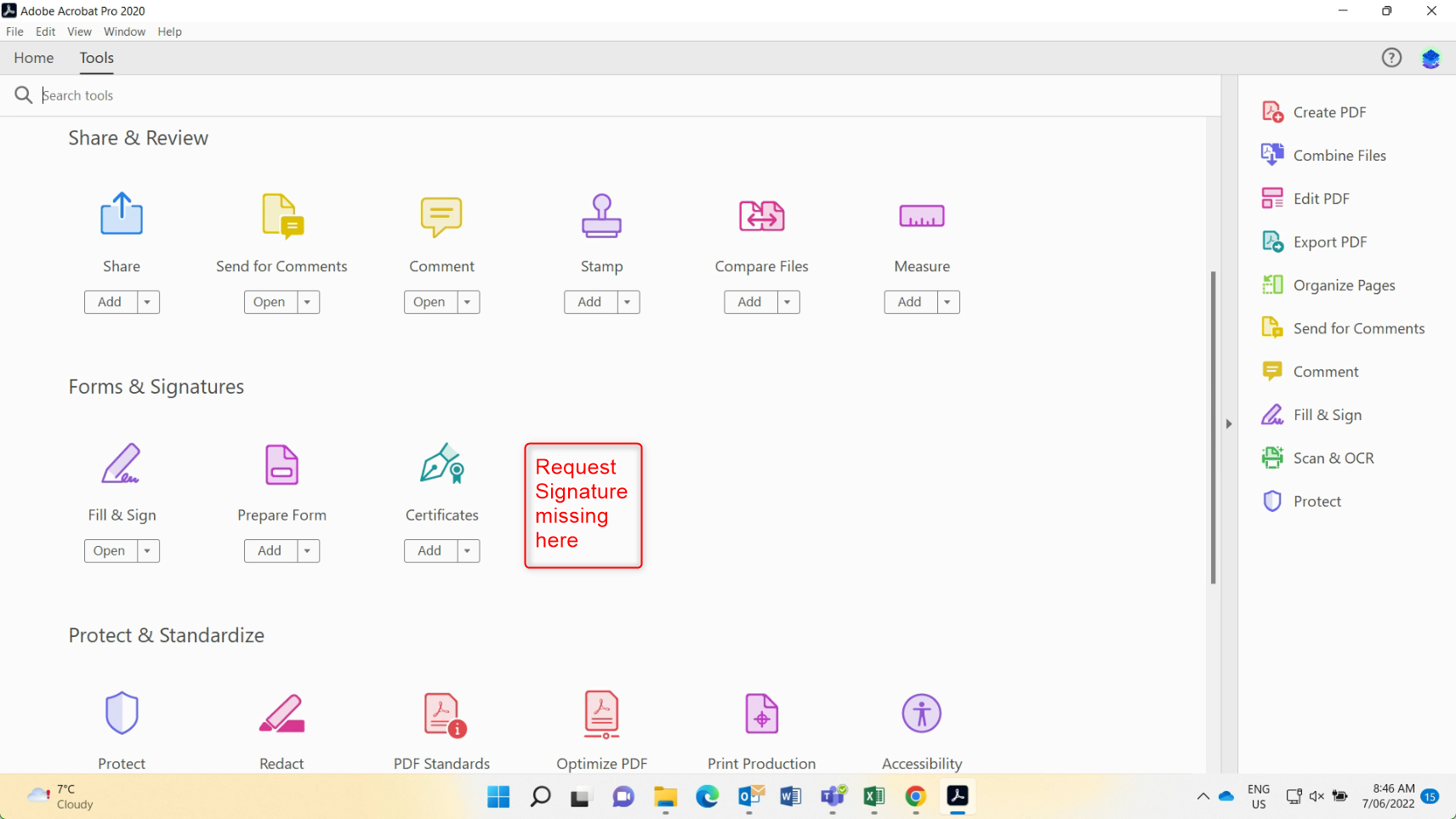Open the File menu
This screenshot has width=1456, height=819.
click(x=15, y=31)
